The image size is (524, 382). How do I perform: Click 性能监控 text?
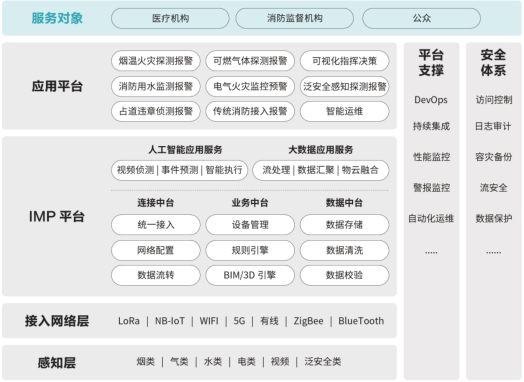click(431, 157)
